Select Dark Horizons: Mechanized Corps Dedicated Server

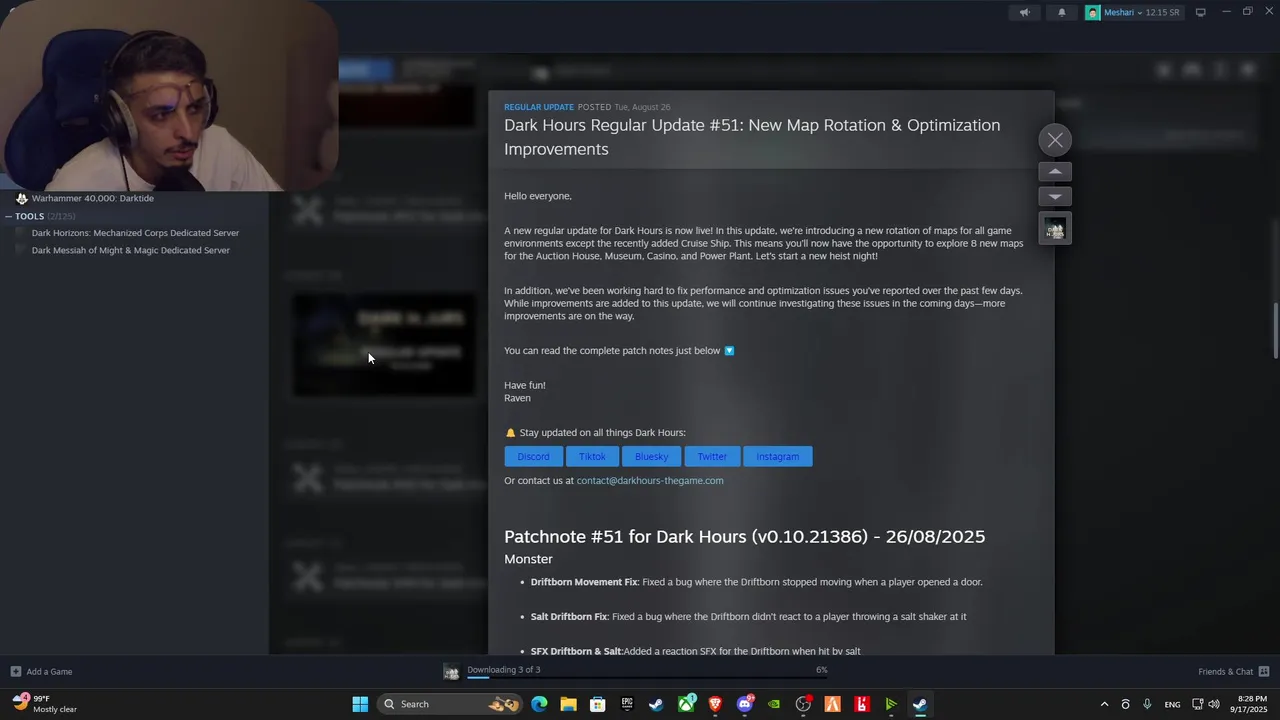pyautogui.click(x=135, y=233)
